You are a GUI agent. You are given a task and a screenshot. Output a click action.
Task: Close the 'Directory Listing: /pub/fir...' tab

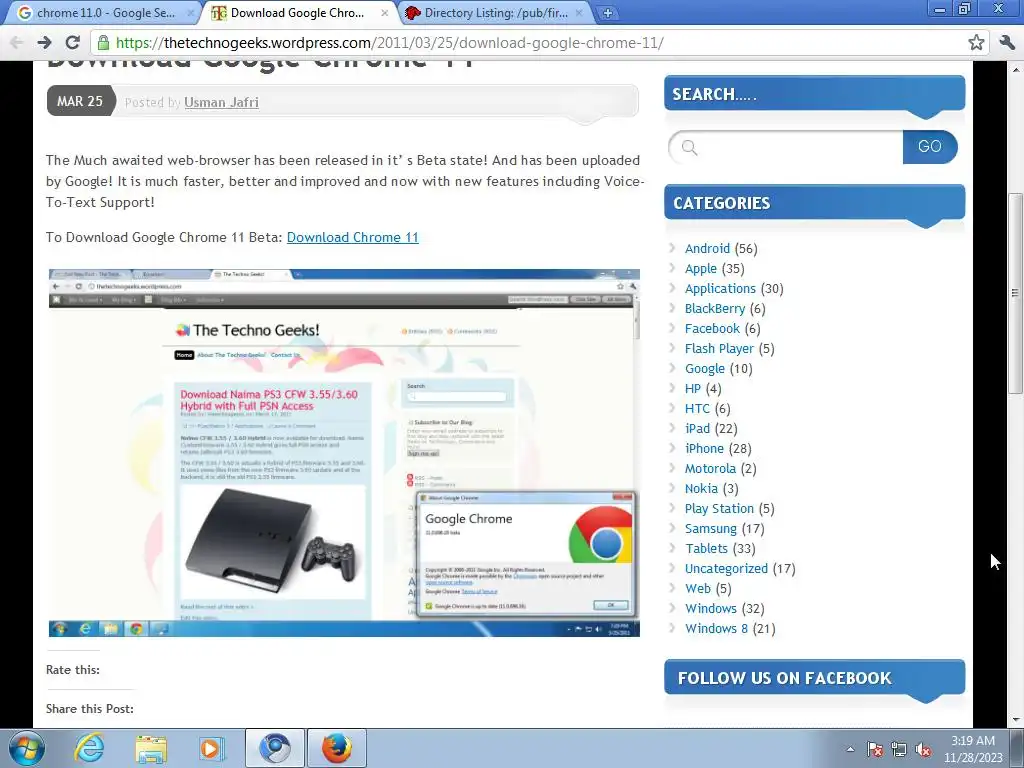pos(579,12)
